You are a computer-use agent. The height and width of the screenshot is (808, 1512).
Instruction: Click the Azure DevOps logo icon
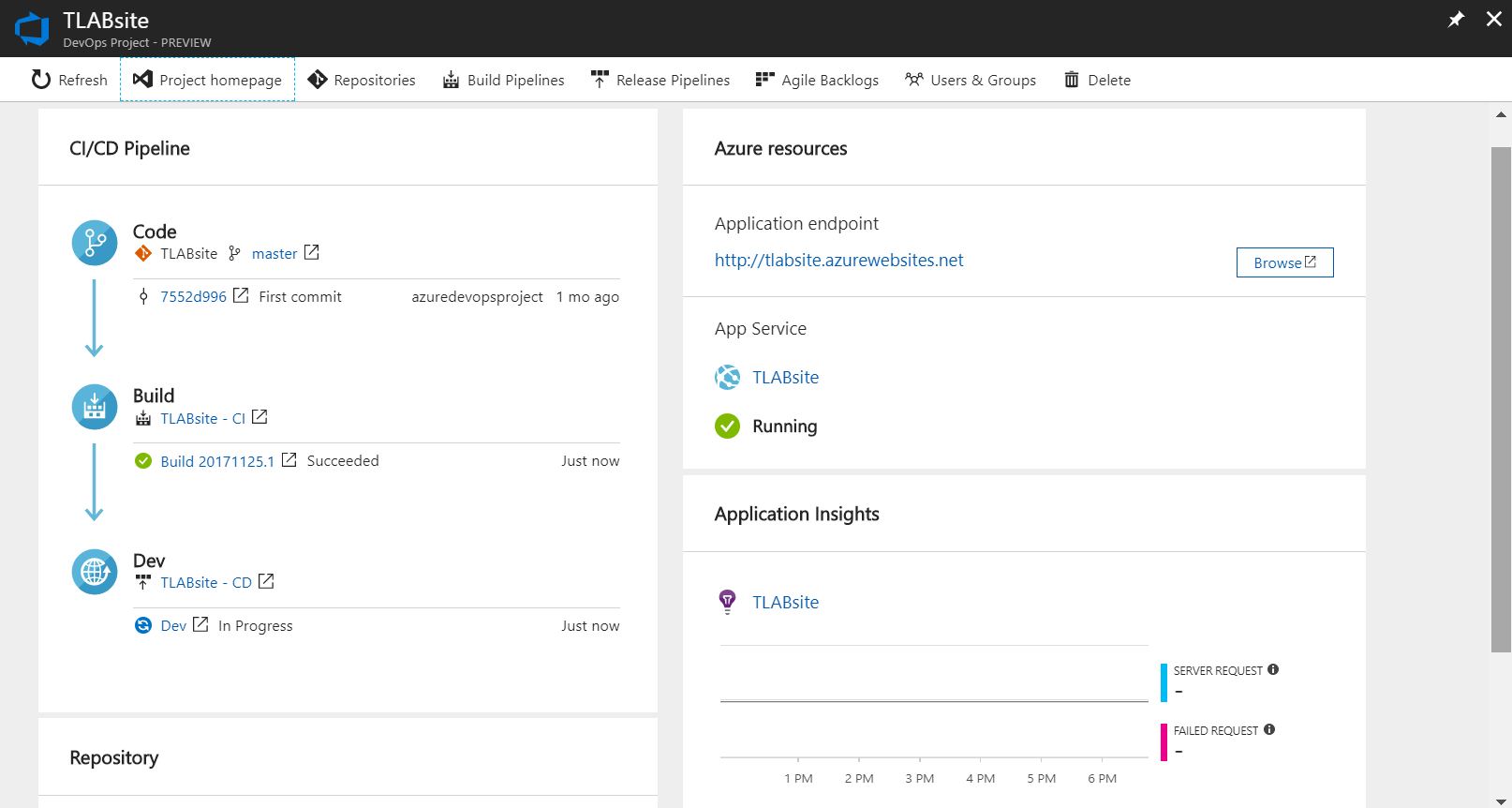[32, 28]
